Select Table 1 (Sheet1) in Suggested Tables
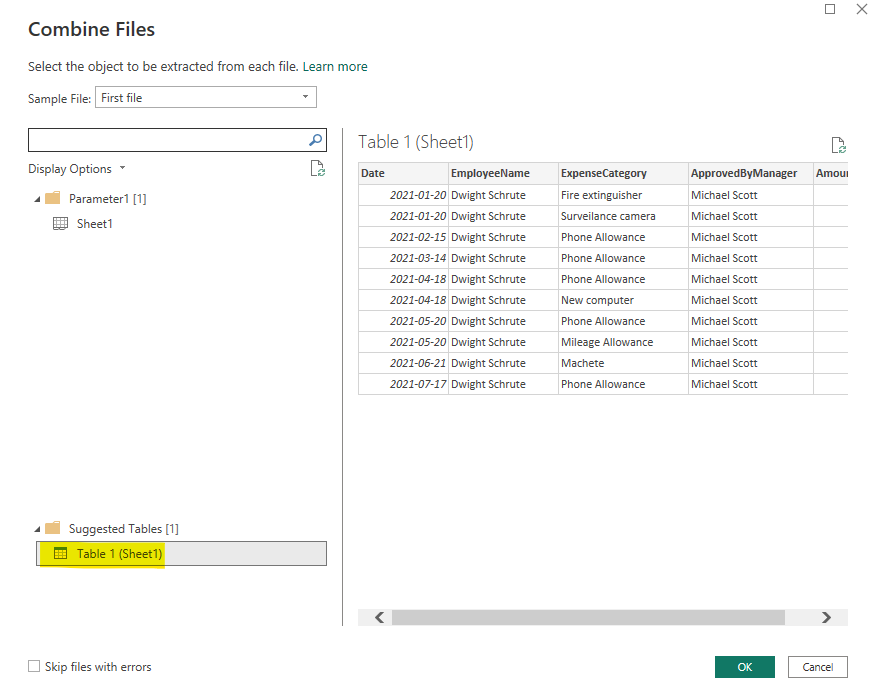 click(181, 553)
